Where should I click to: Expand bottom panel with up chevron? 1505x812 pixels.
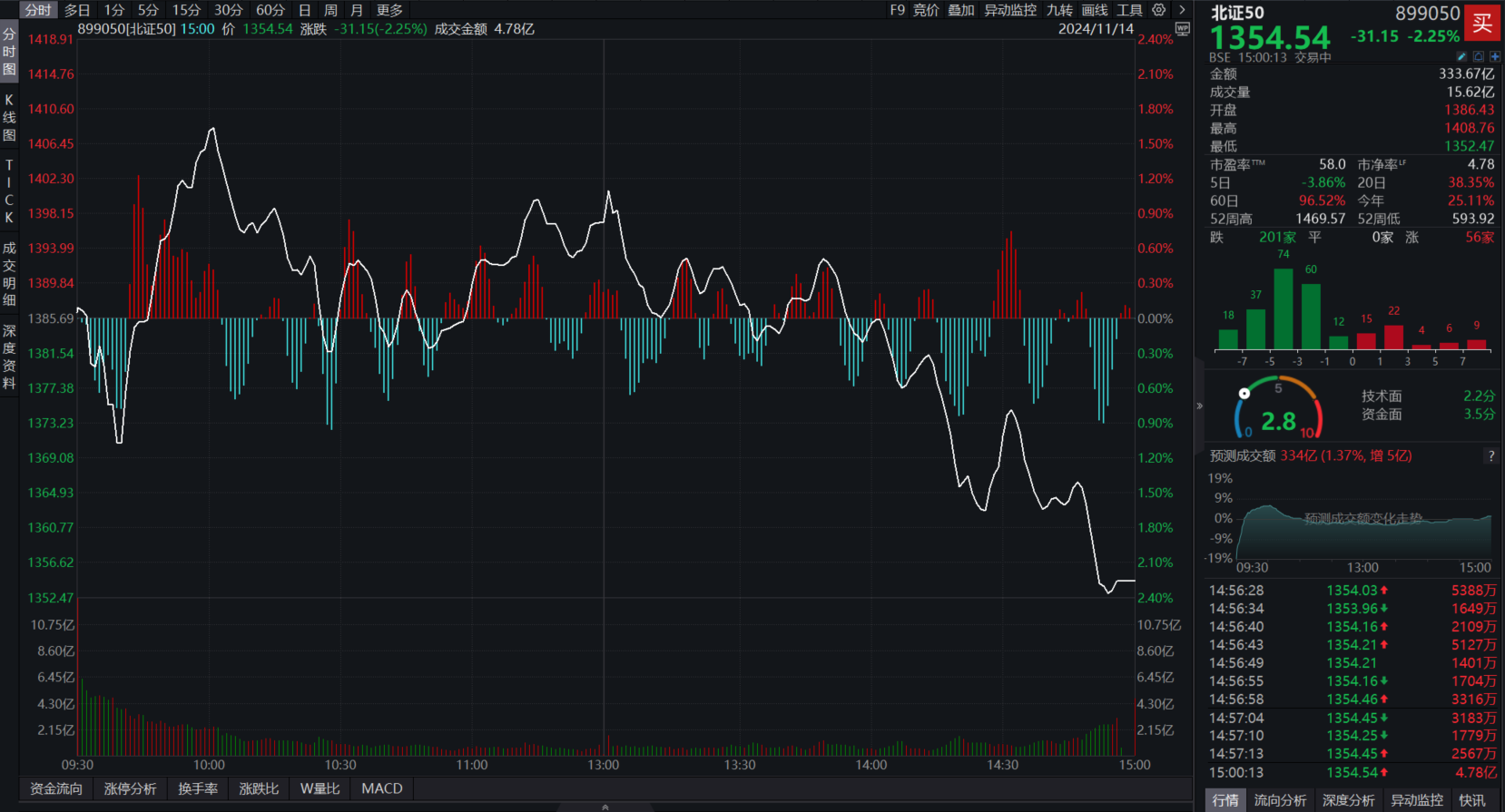[605, 807]
